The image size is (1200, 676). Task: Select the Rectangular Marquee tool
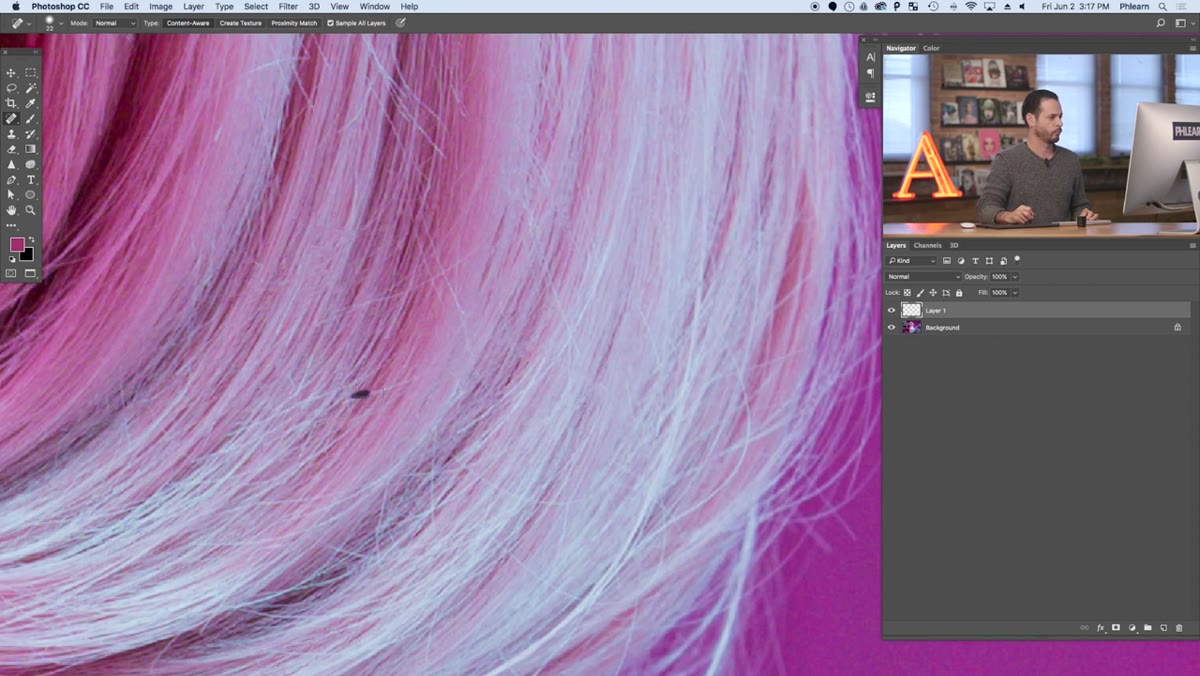[x=31, y=73]
